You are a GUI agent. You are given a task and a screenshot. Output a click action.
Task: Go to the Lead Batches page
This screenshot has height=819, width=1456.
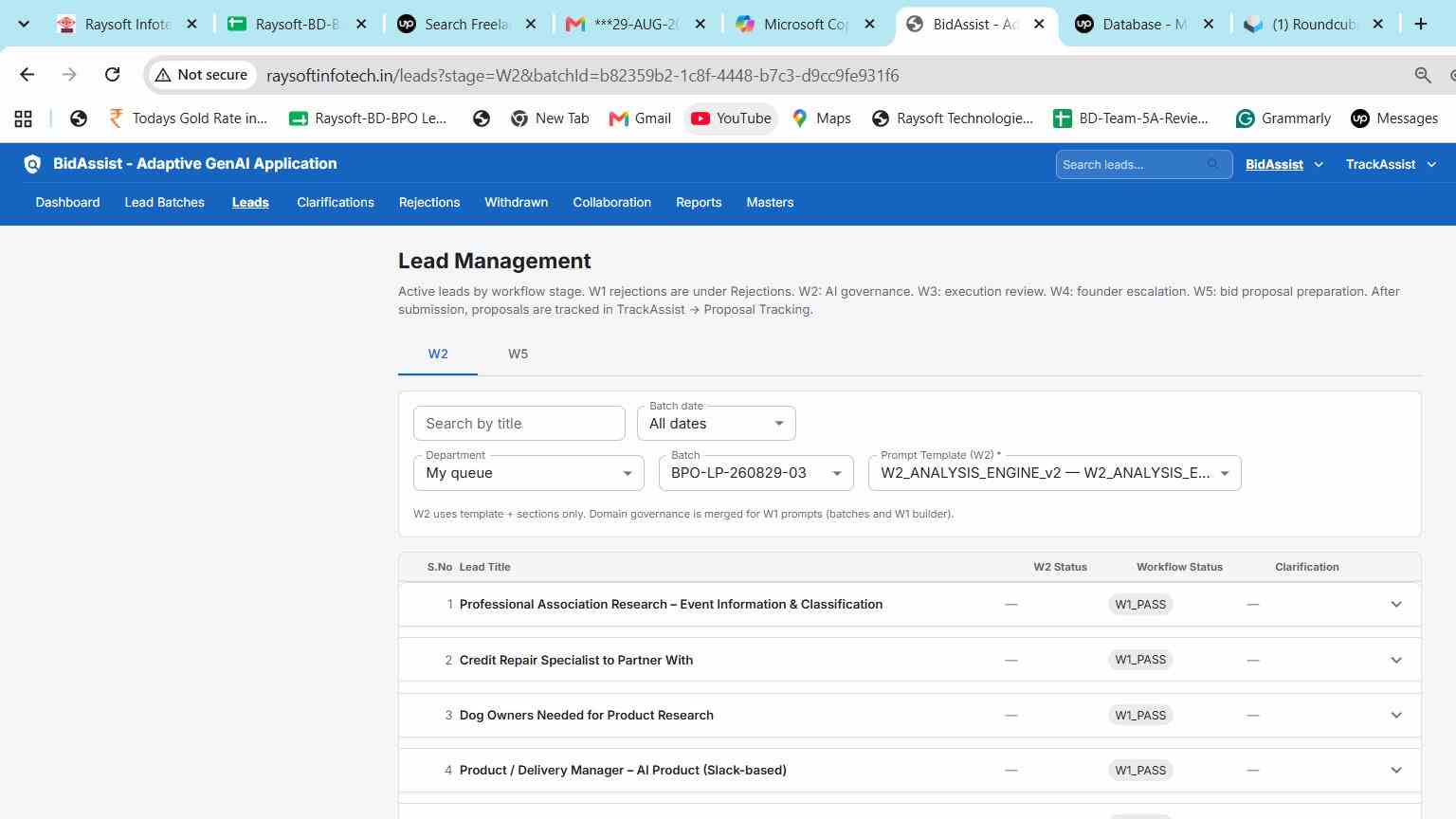point(165,202)
